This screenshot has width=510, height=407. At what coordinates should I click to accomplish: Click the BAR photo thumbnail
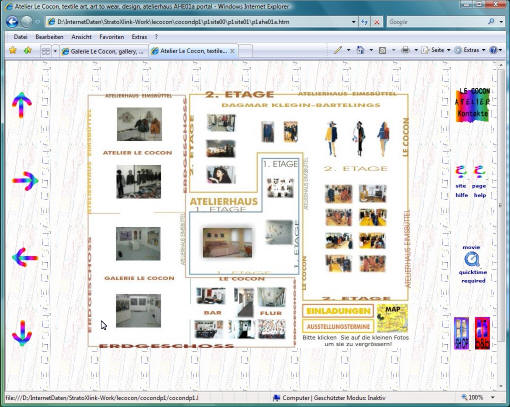(x=211, y=296)
